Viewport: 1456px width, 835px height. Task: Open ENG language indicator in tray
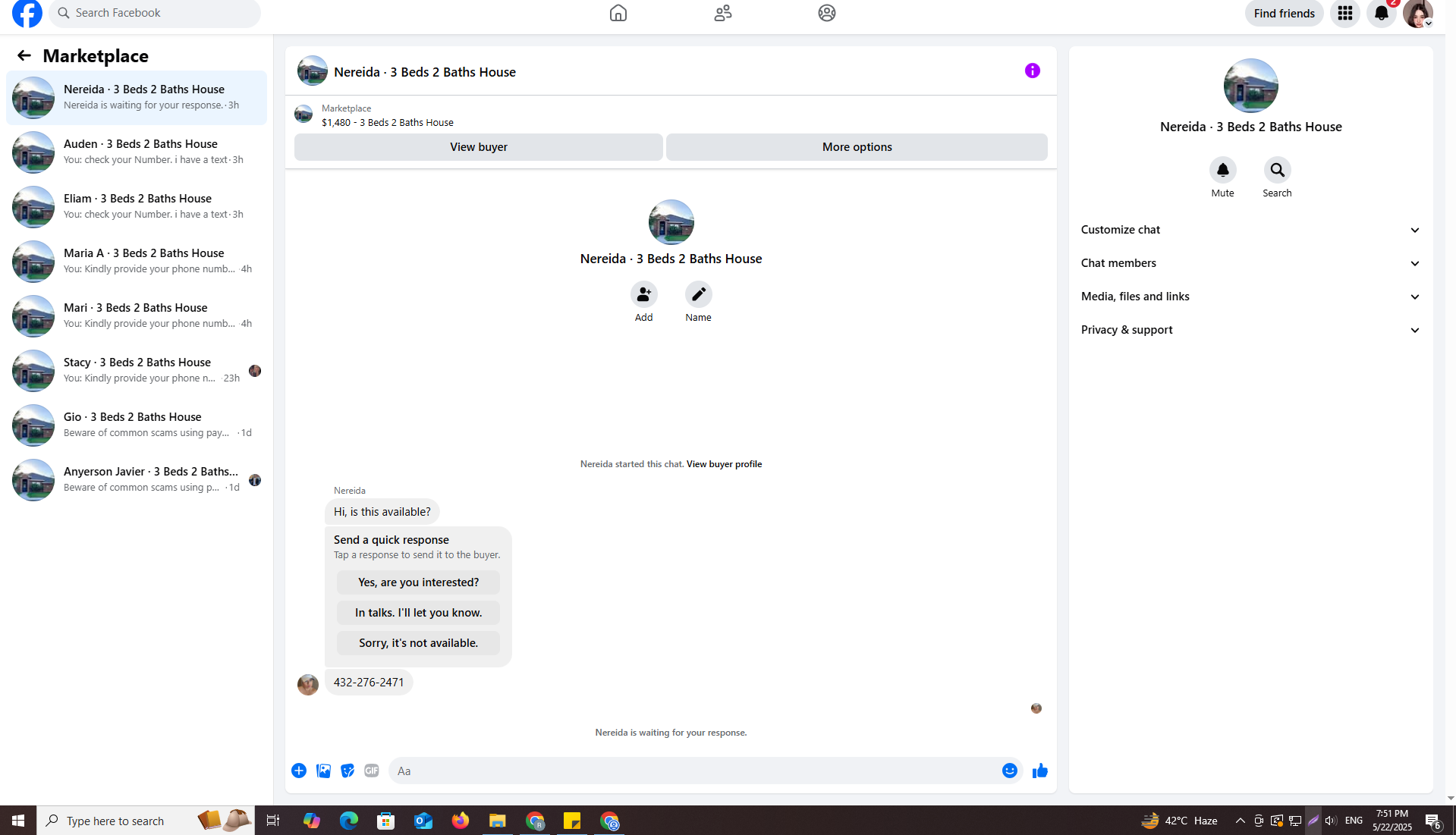point(1354,821)
